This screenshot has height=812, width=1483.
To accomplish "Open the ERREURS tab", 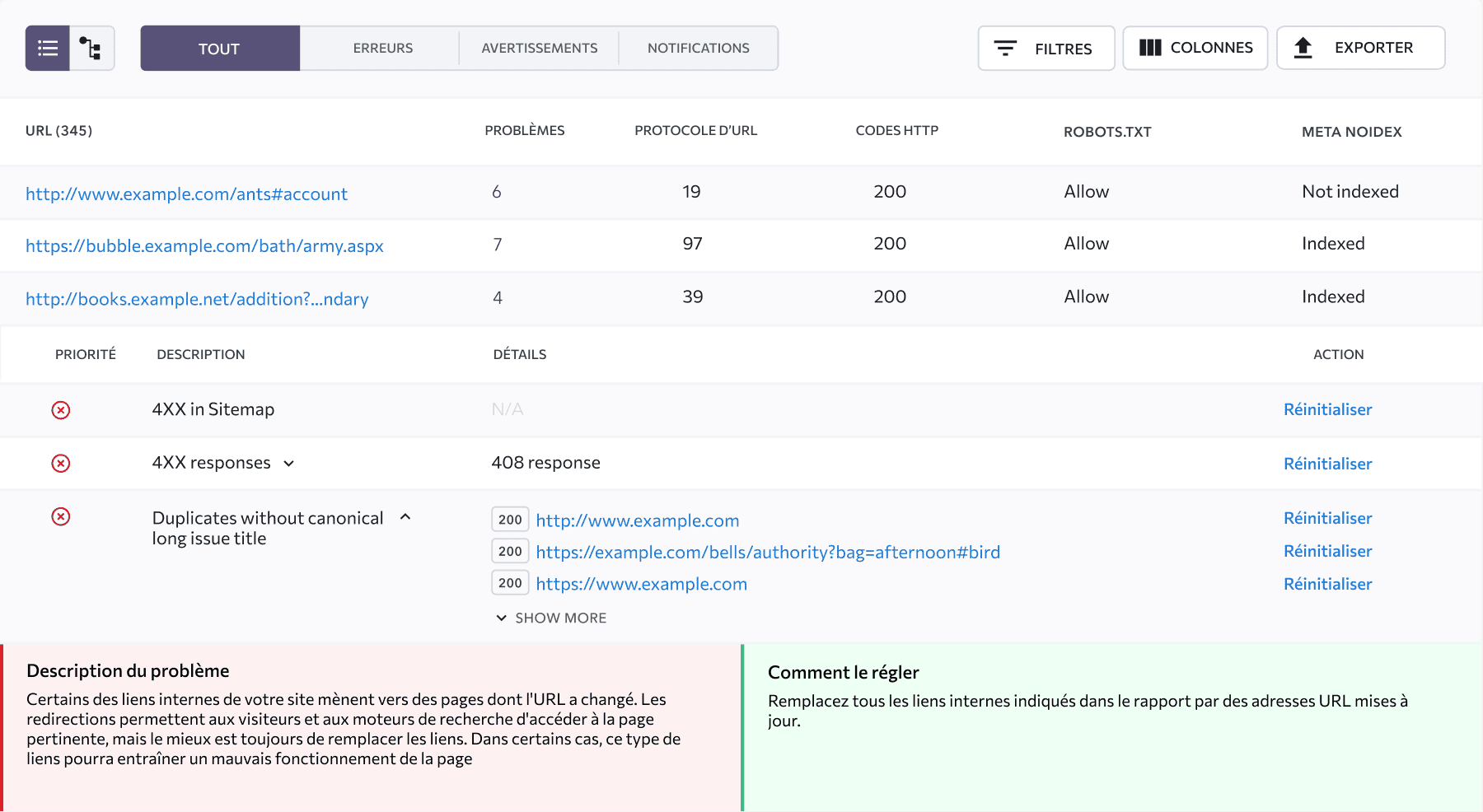I will [x=382, y=48].
